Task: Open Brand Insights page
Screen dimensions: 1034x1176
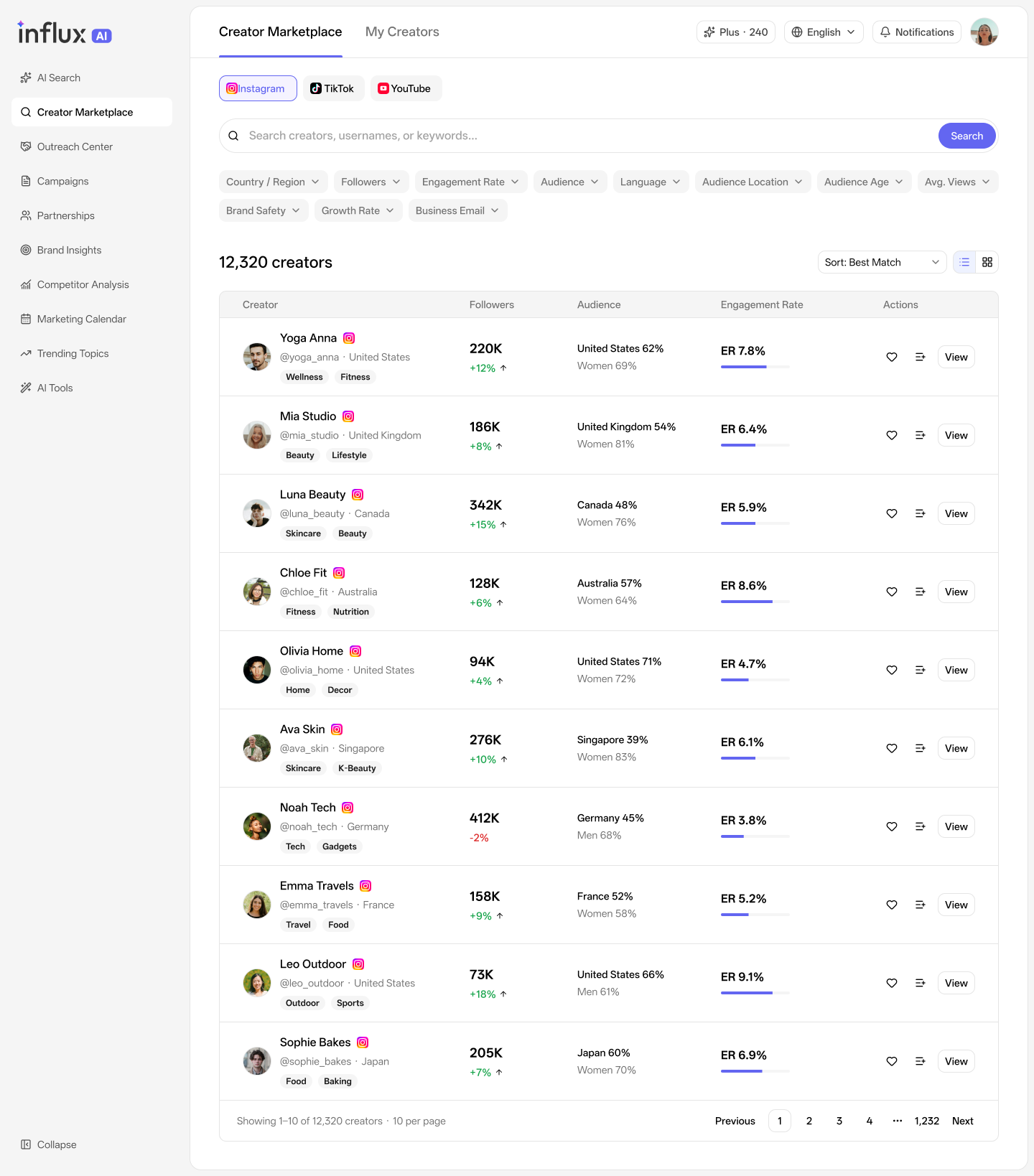Action: (92, 250)
